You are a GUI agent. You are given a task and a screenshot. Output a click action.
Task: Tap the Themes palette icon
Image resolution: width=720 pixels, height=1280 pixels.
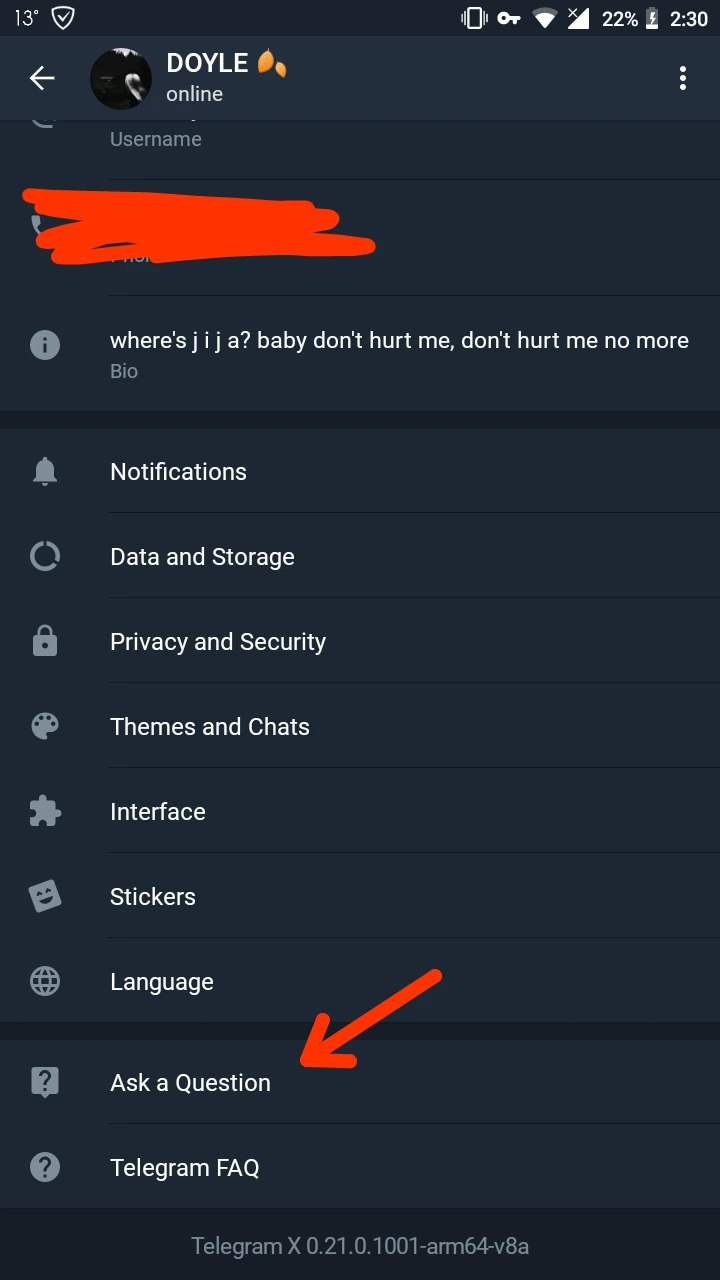click(x=45, y=727)
